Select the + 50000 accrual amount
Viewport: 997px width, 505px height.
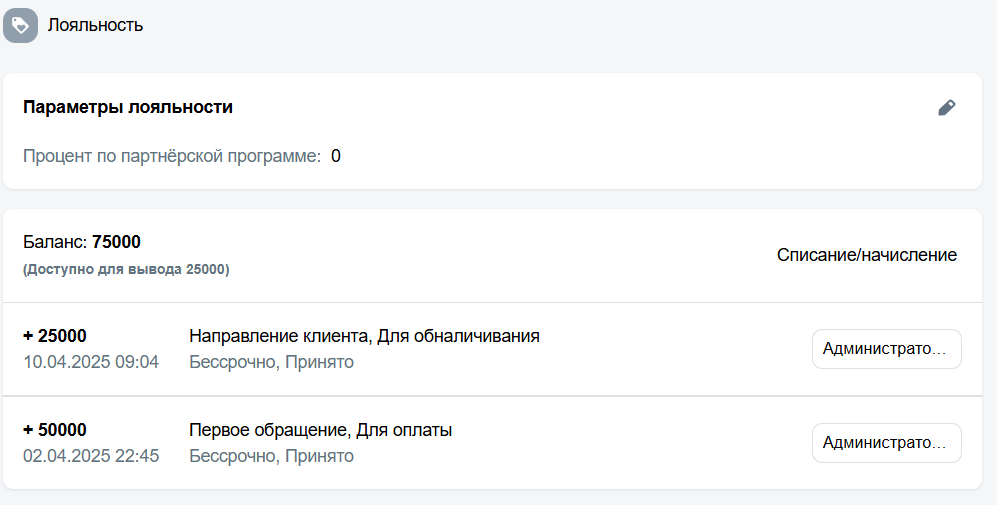tap(55, 431)
